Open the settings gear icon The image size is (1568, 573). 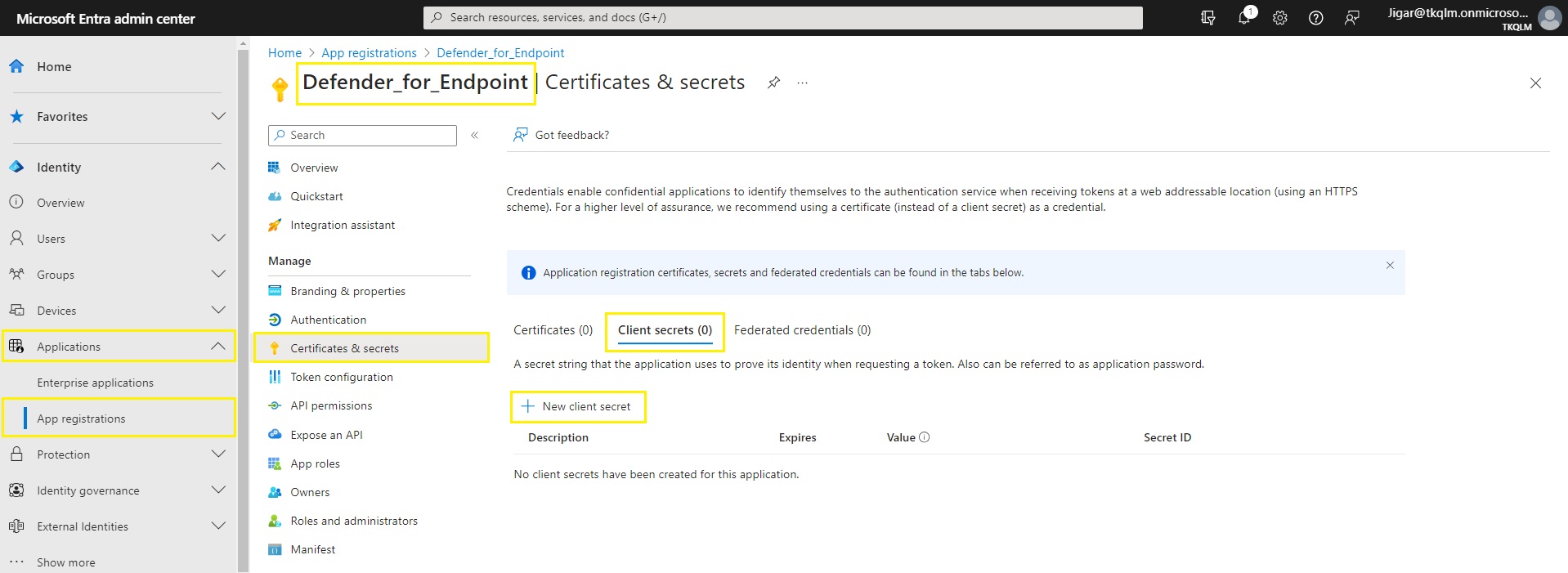point(1280,18)
